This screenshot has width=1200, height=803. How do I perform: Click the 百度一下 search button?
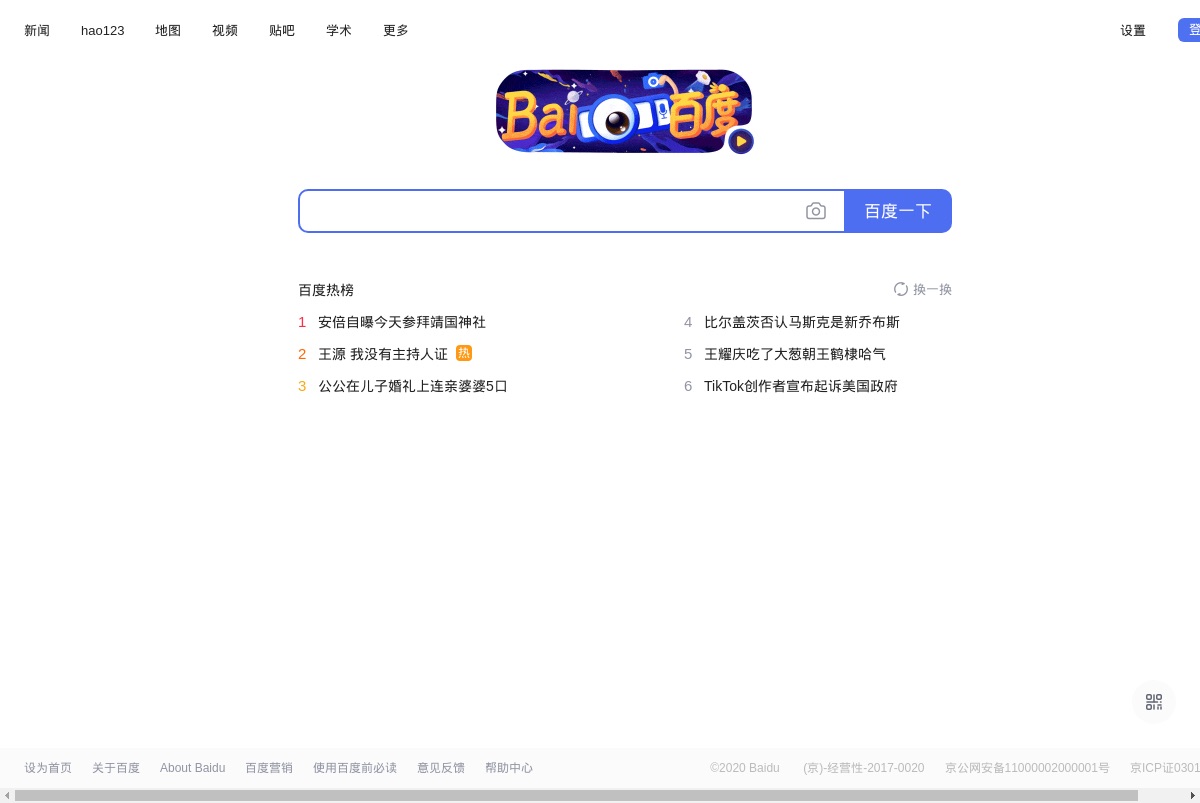coord(898,211)
